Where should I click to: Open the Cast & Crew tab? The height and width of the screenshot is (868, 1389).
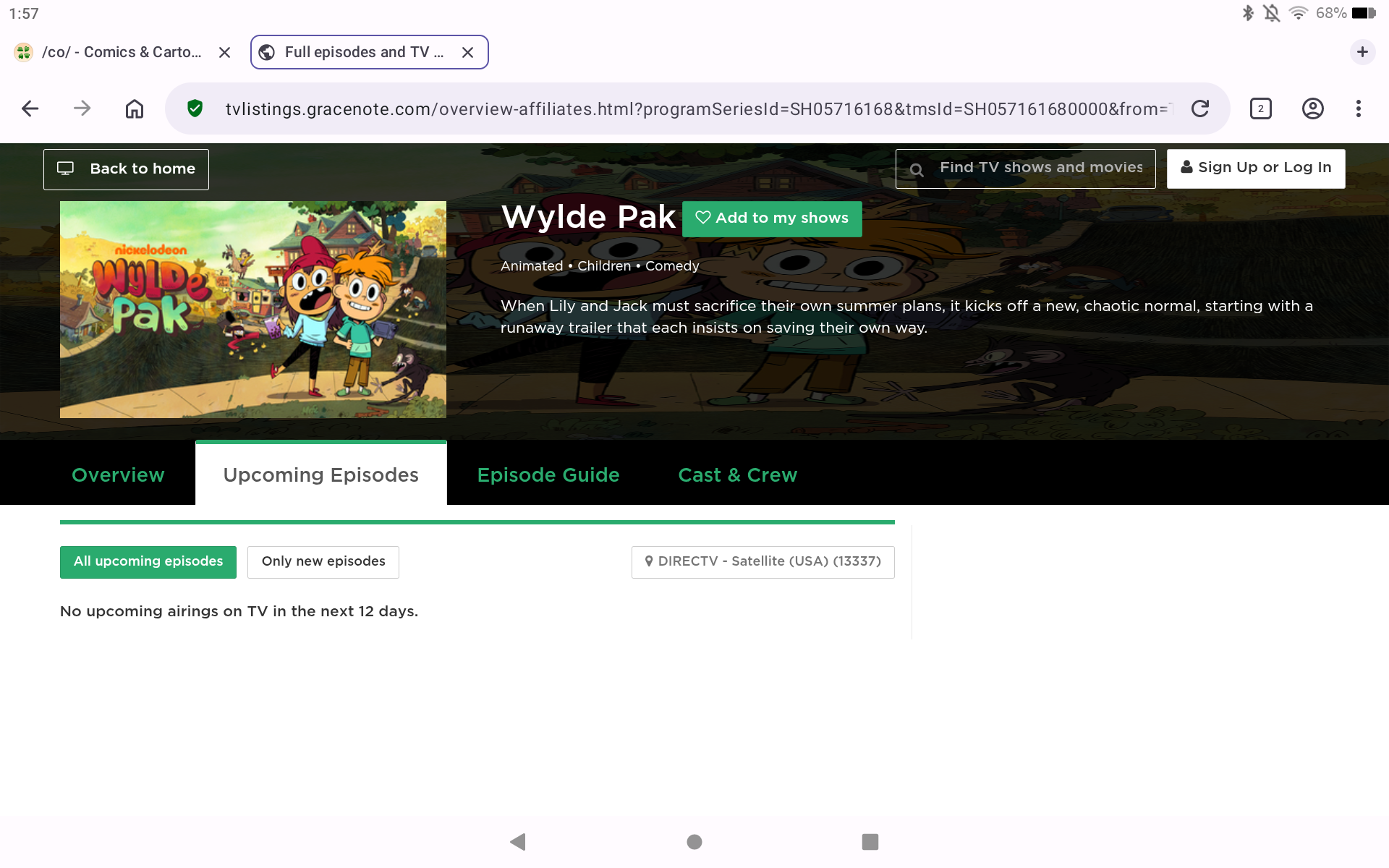point(737,475)
